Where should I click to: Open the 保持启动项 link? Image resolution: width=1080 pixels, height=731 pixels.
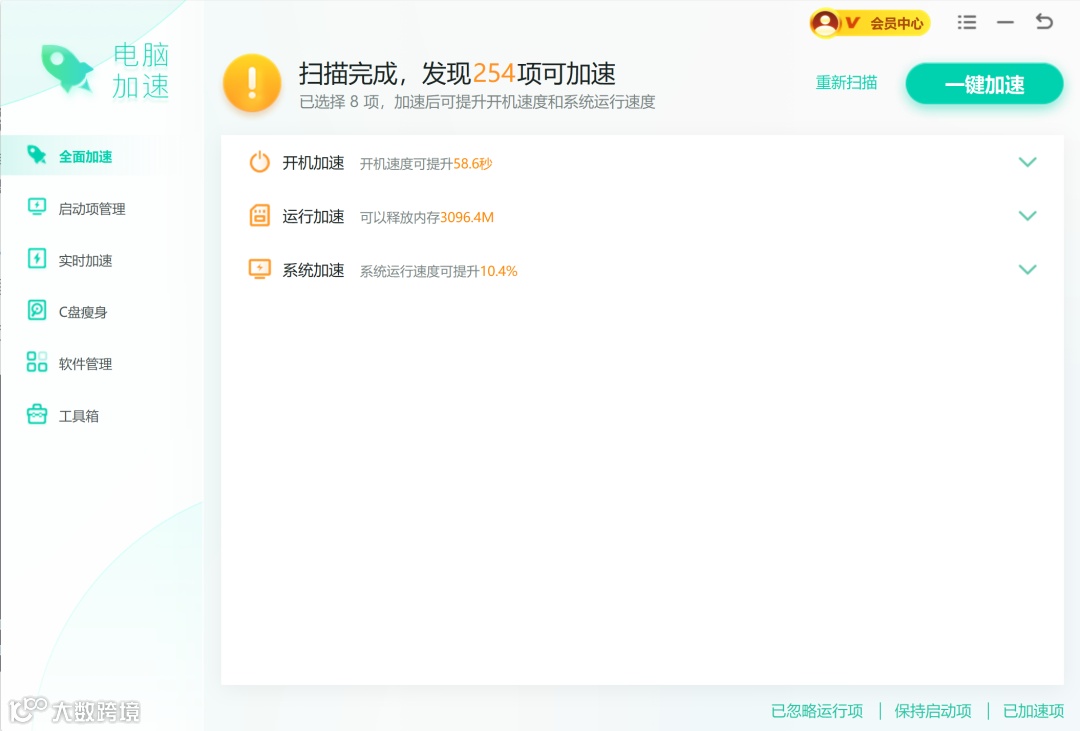pyautogui.click(x=933, y=710)
